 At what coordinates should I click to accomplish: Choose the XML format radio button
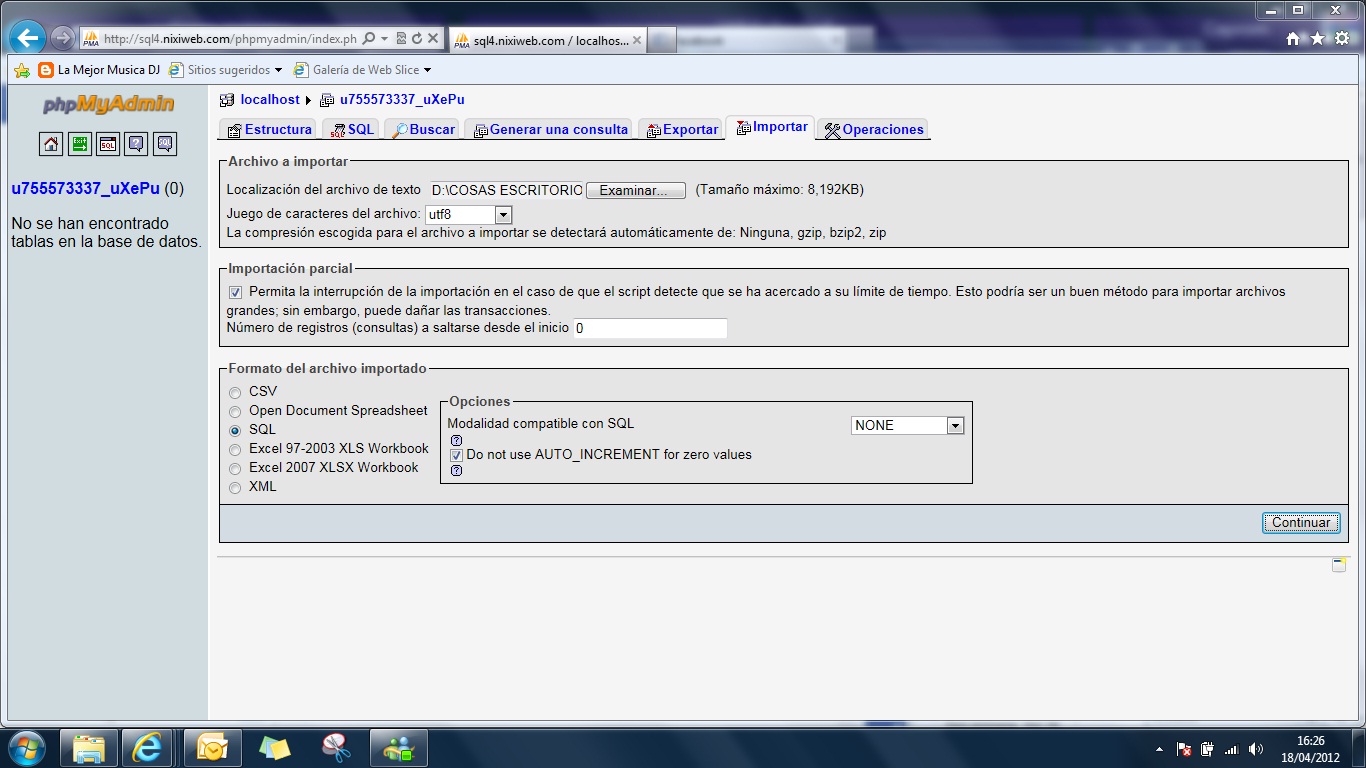point(235,488)
